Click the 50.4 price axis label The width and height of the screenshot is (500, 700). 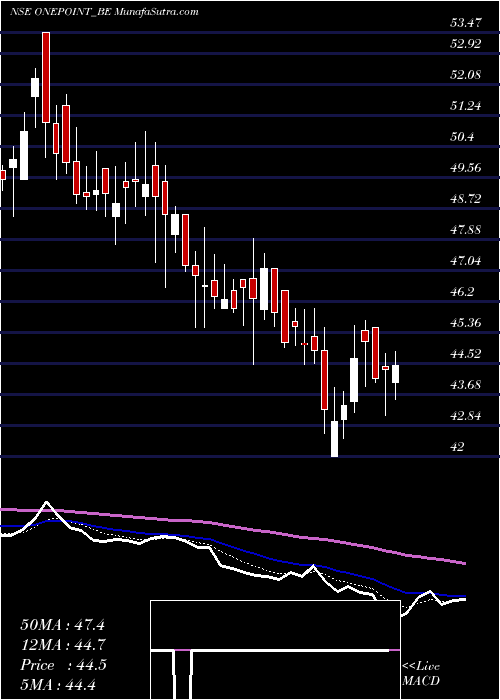click(x=462, y=137)
